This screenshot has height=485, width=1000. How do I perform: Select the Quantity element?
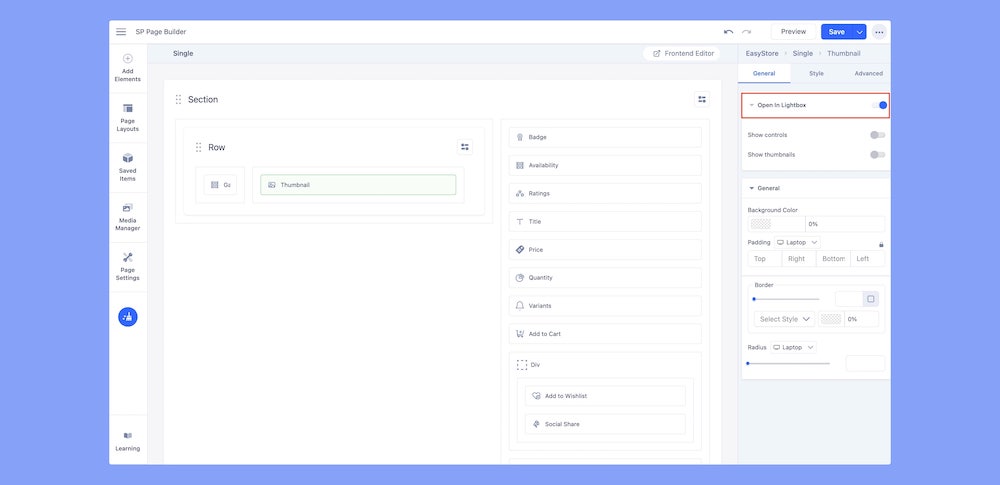point(605,278)
